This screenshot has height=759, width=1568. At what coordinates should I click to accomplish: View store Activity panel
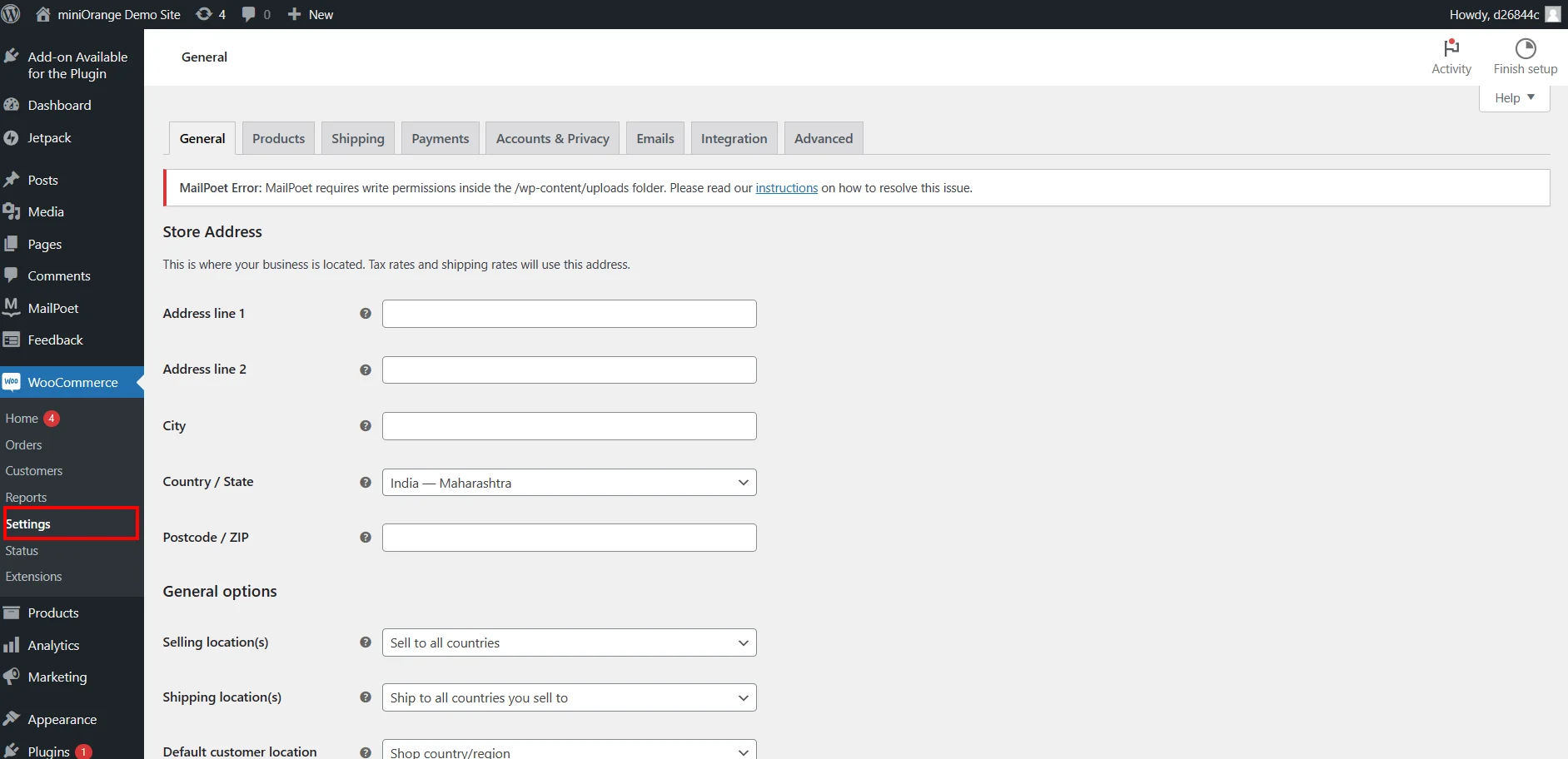1451,56
